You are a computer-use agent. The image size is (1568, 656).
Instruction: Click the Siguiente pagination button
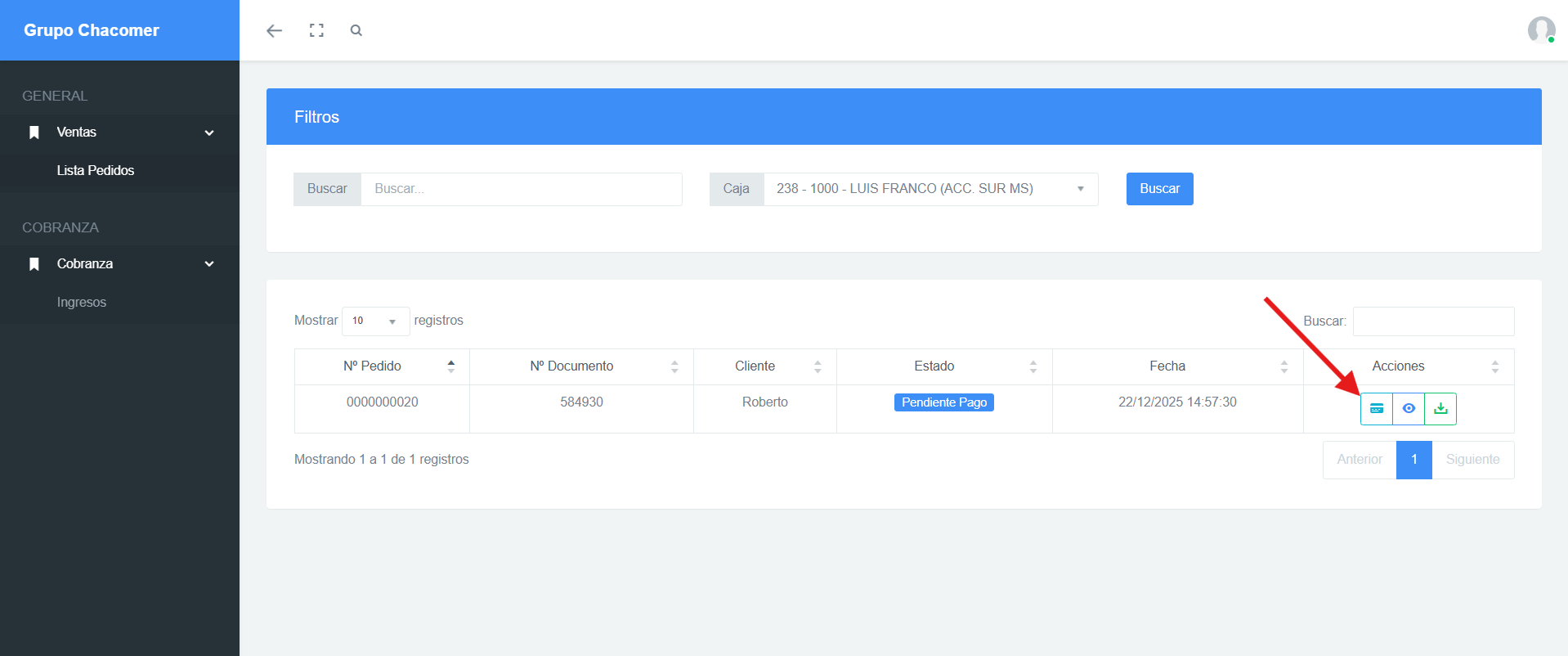click(1472, 460)
